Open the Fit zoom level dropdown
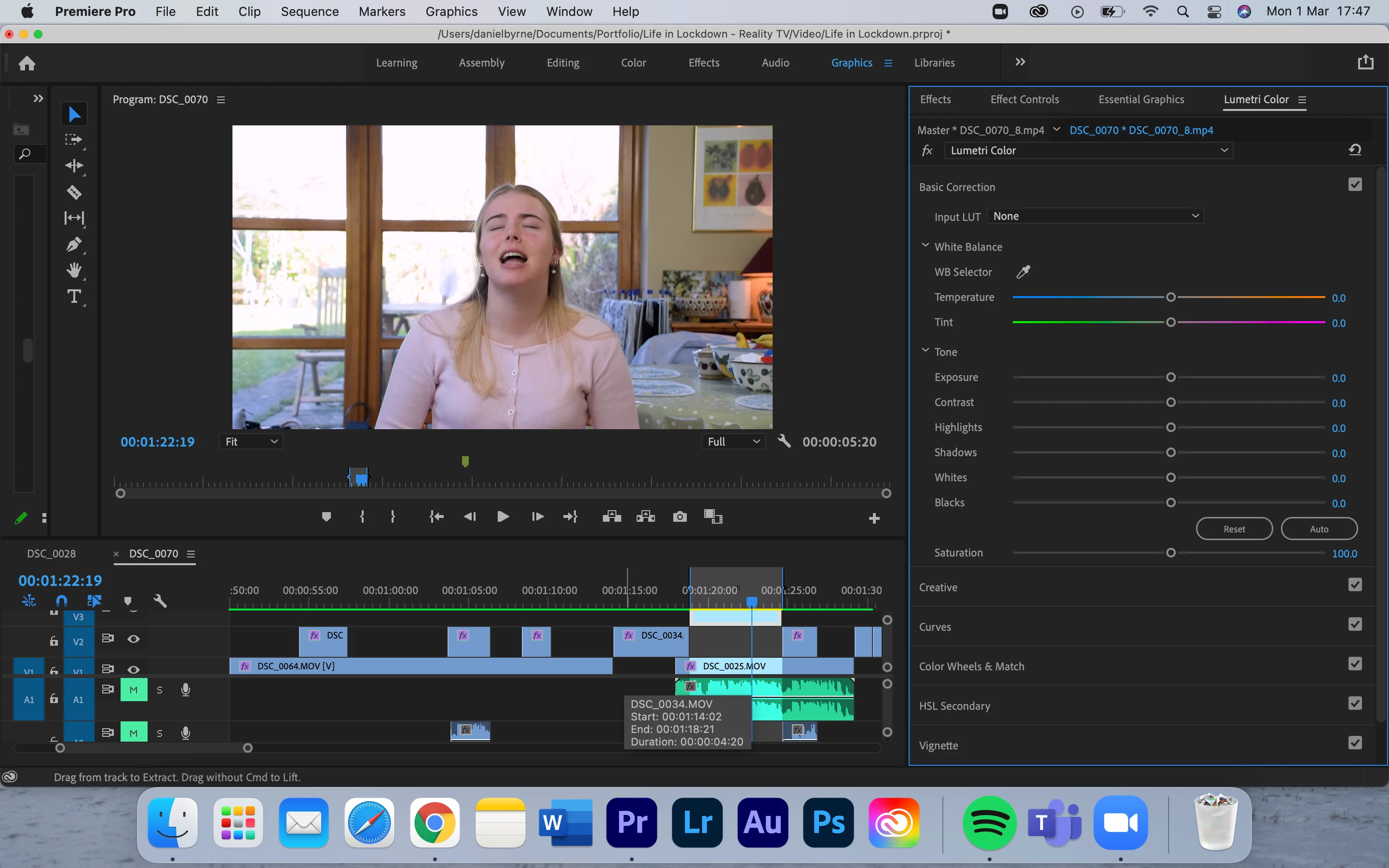Image resolution: width=1389 pixels, height=868 pixels. (251, 441)
